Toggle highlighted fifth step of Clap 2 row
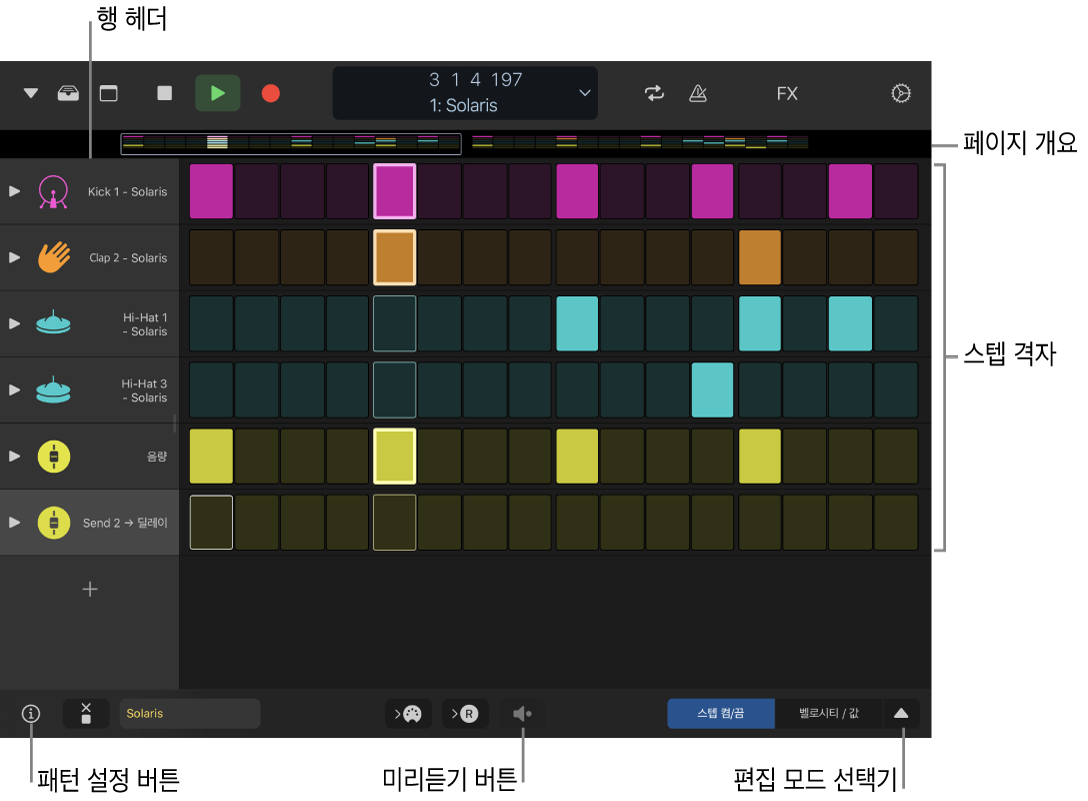Viewport: 1088px width, 801px height. (395, 258)
